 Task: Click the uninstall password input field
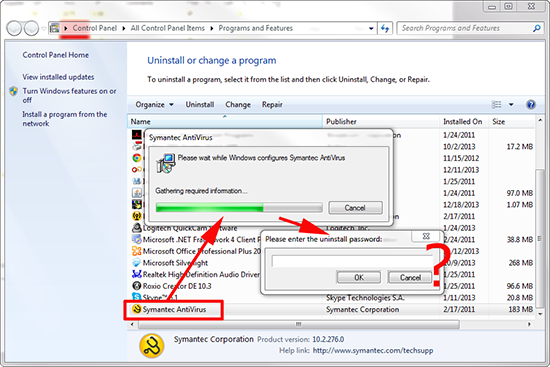pyautogui.click(x=352, y=261)
